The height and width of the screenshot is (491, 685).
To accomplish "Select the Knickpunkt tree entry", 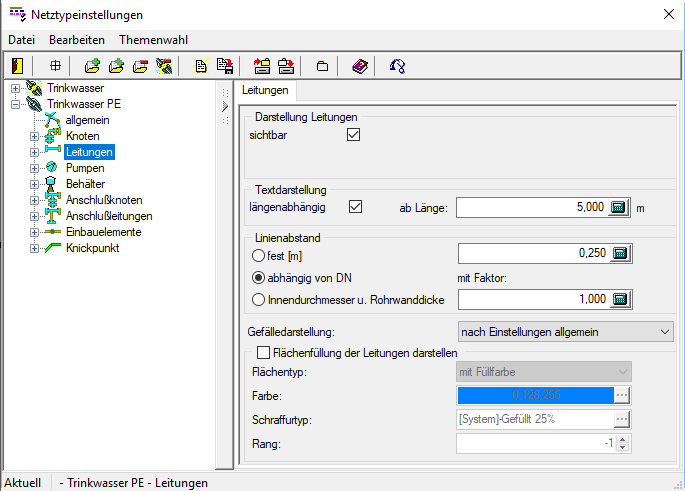I will coord(92,248).
